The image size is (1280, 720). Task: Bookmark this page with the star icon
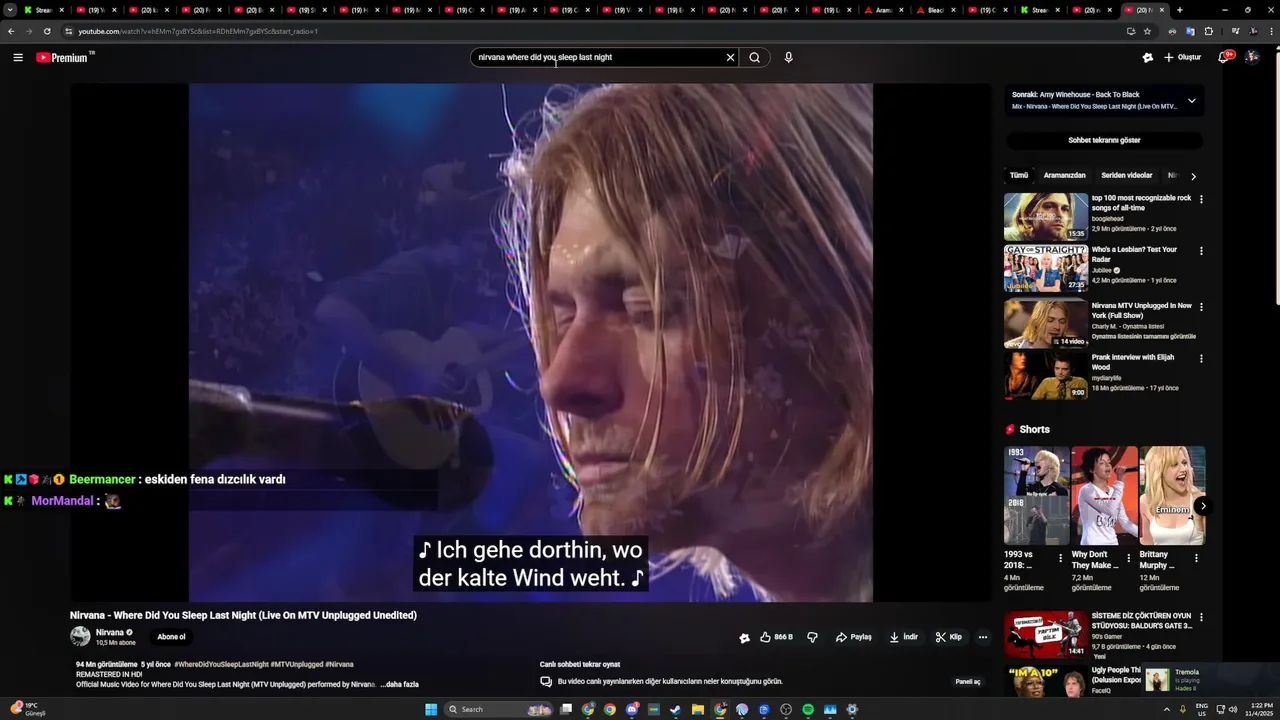tap(1147, 31)
